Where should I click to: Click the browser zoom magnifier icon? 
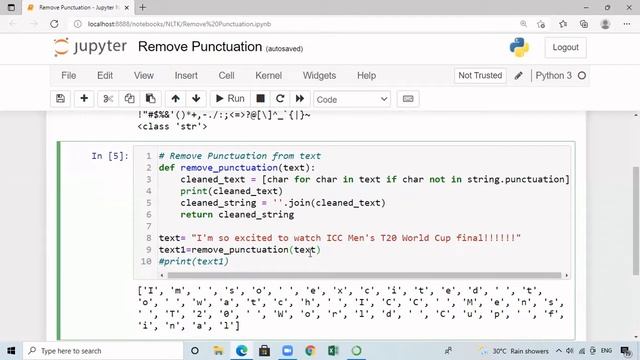523,24
